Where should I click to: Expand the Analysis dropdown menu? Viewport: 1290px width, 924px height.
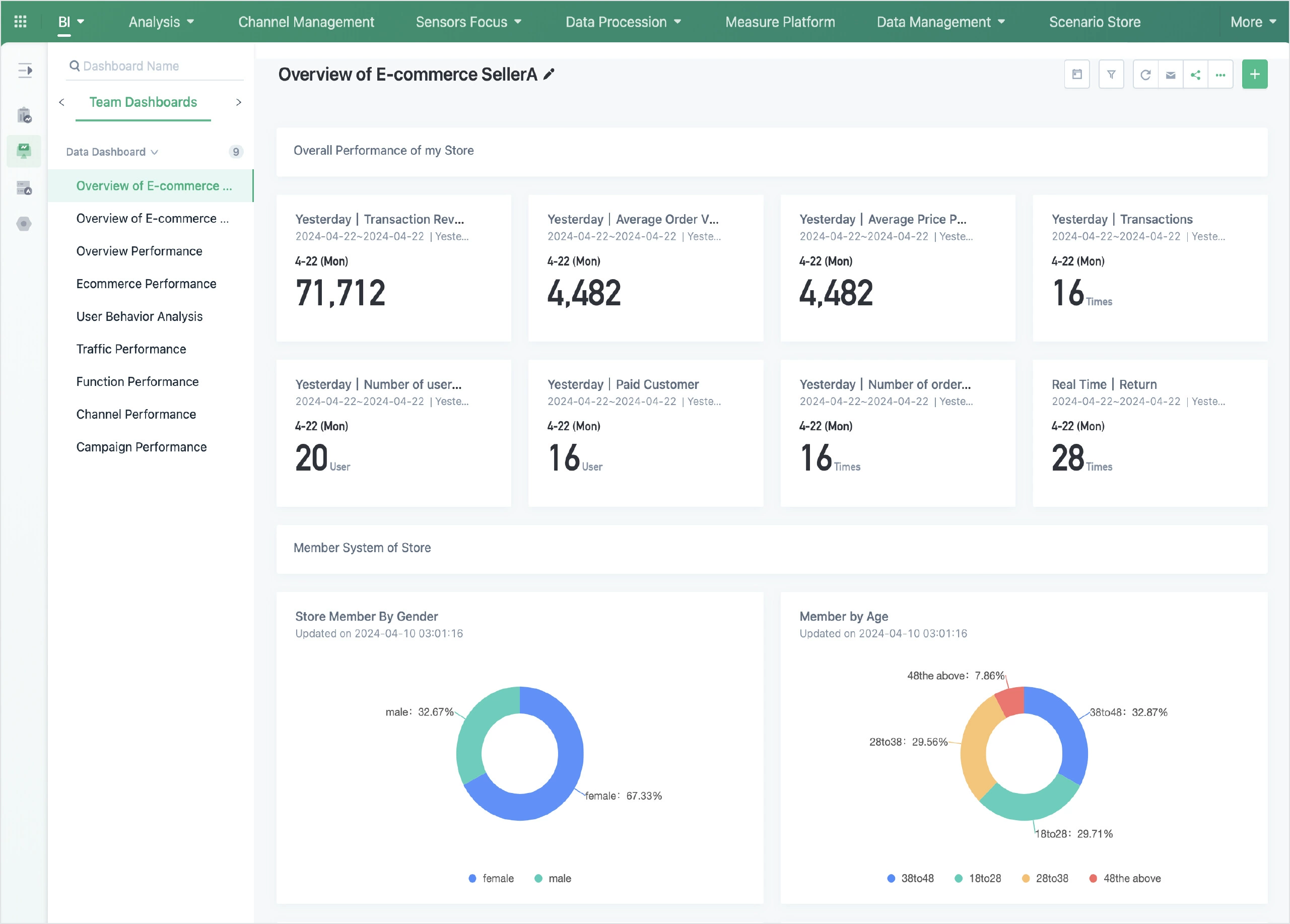click(x=161, y=22)
